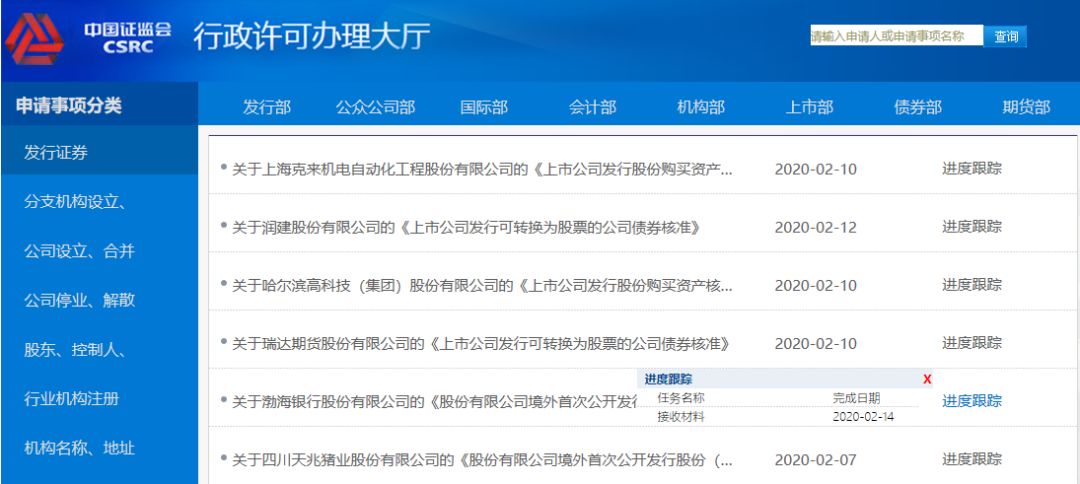
Task: Click 进度跟踪 for 上海克来机电 row
Action: pos(972,169)
